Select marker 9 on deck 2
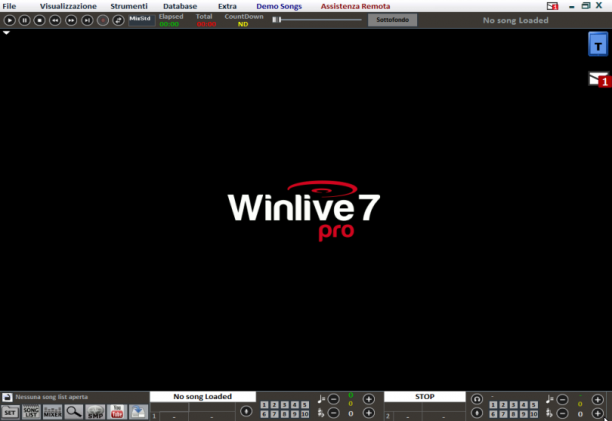Screen dimensions: 612x421 click(x=523, y=414)
